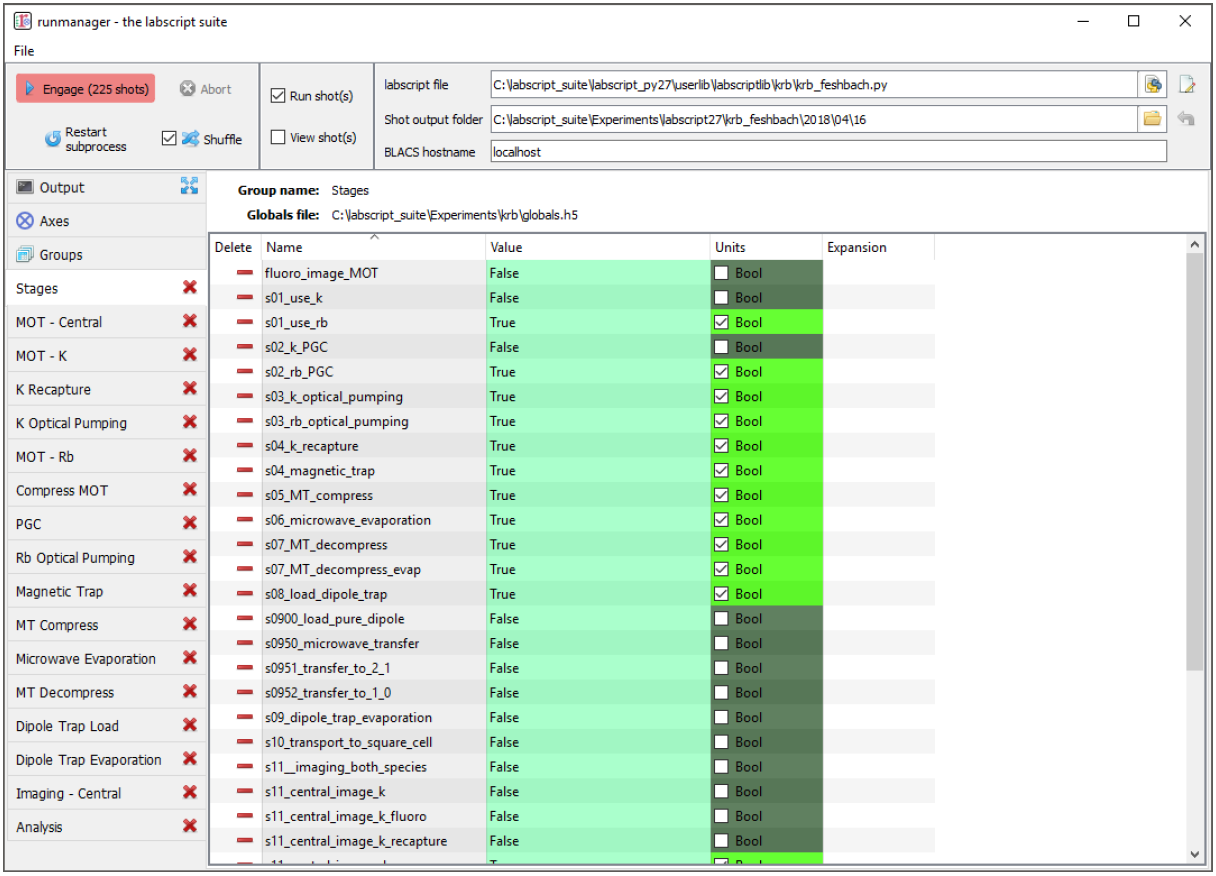This screenshot has width=1216, height=876.
Task: Toggle Bool checkbox for s01_use_rb
Action: 721,322
